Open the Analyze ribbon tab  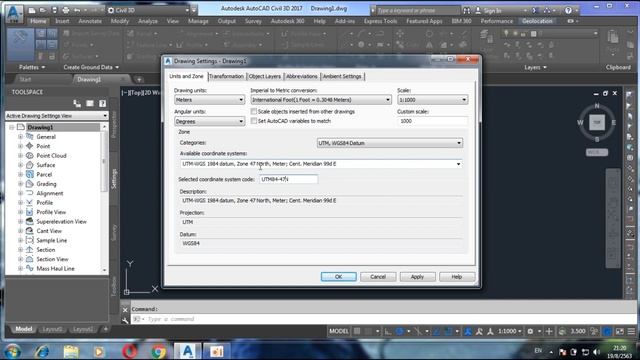coord(148,21)
